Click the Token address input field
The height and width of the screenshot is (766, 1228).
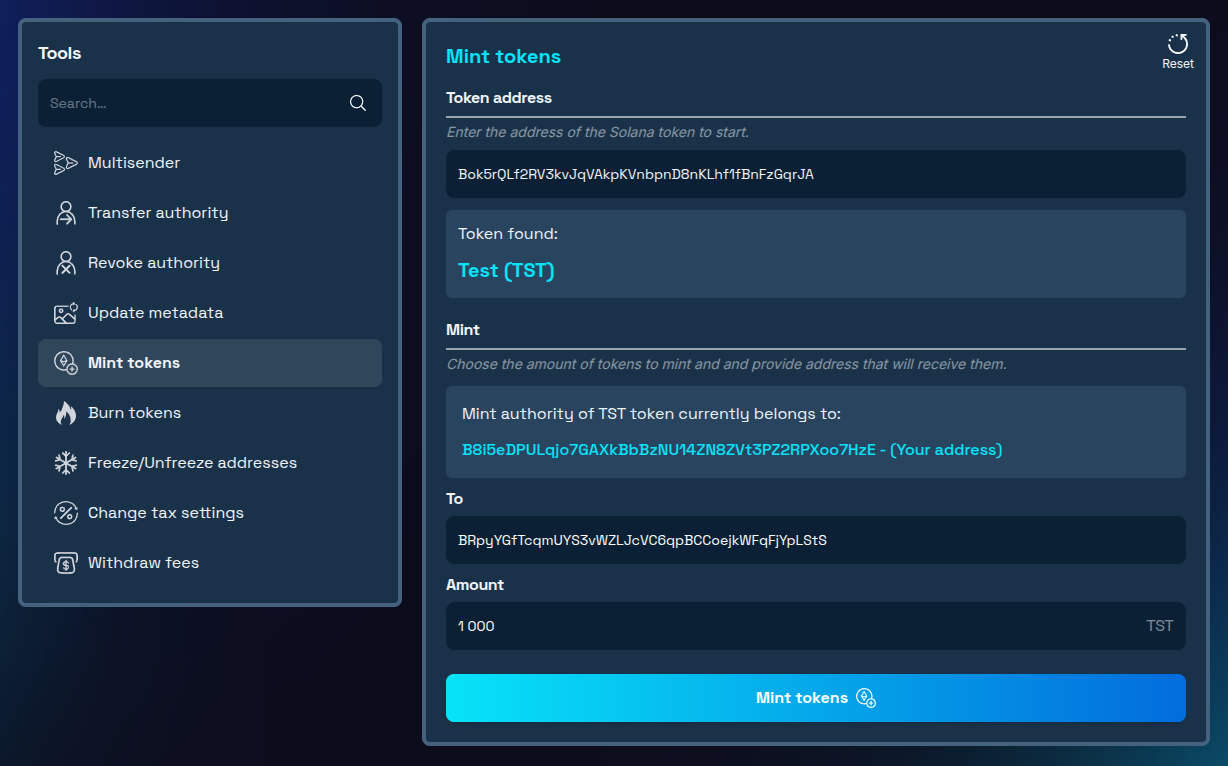point(816,174)
